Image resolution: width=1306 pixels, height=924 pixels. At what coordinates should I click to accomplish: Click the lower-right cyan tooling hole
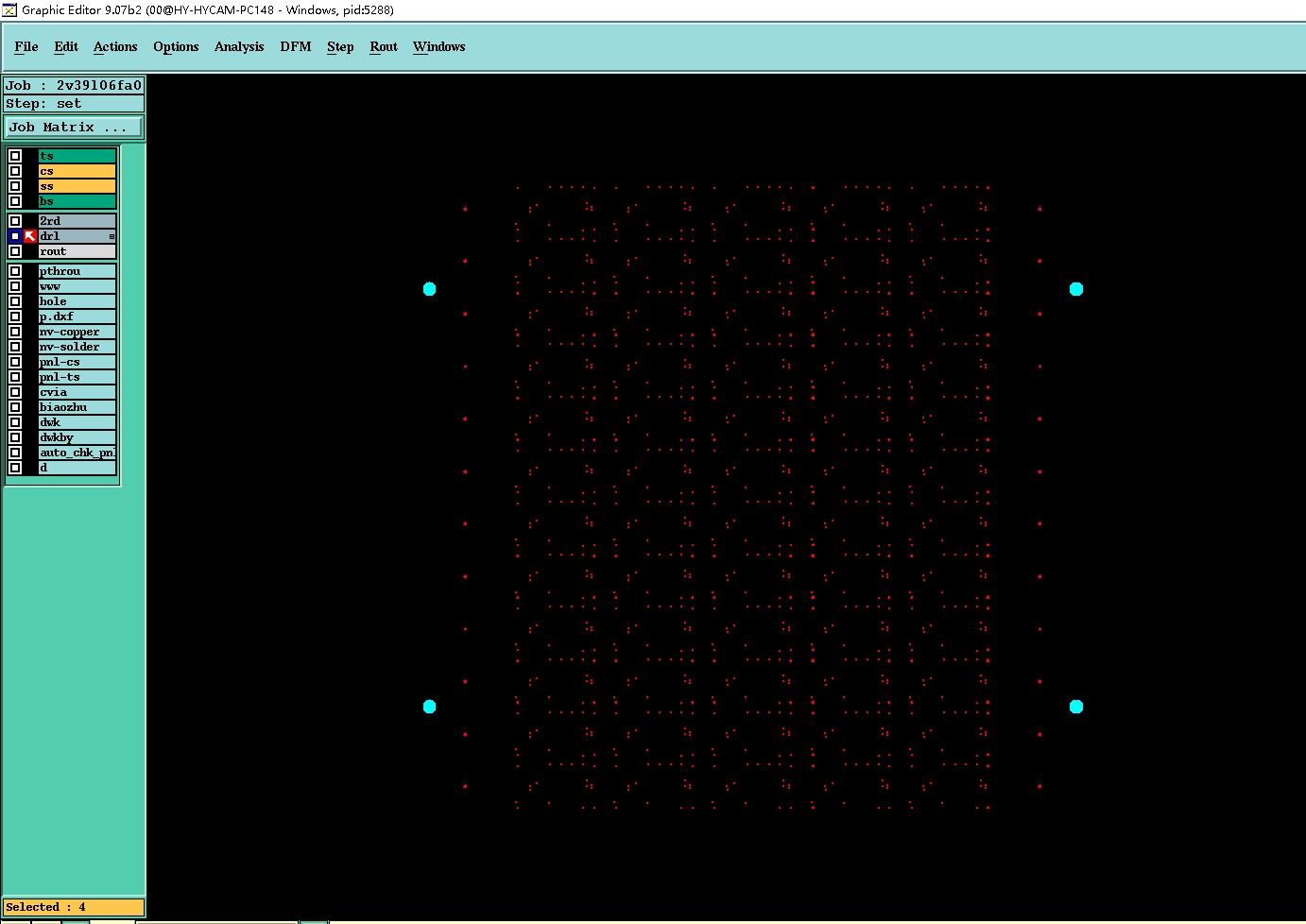(x=1075, y=707)
